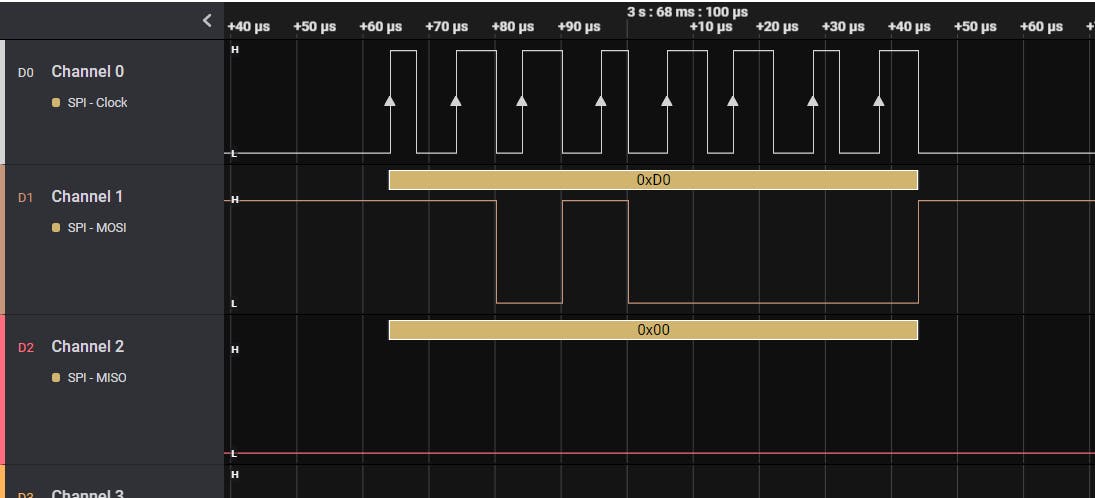Viewport: 1095px width, 498px height.
Task: Collapse the channel sidebar using the chevron
Action: click(207, 20)
